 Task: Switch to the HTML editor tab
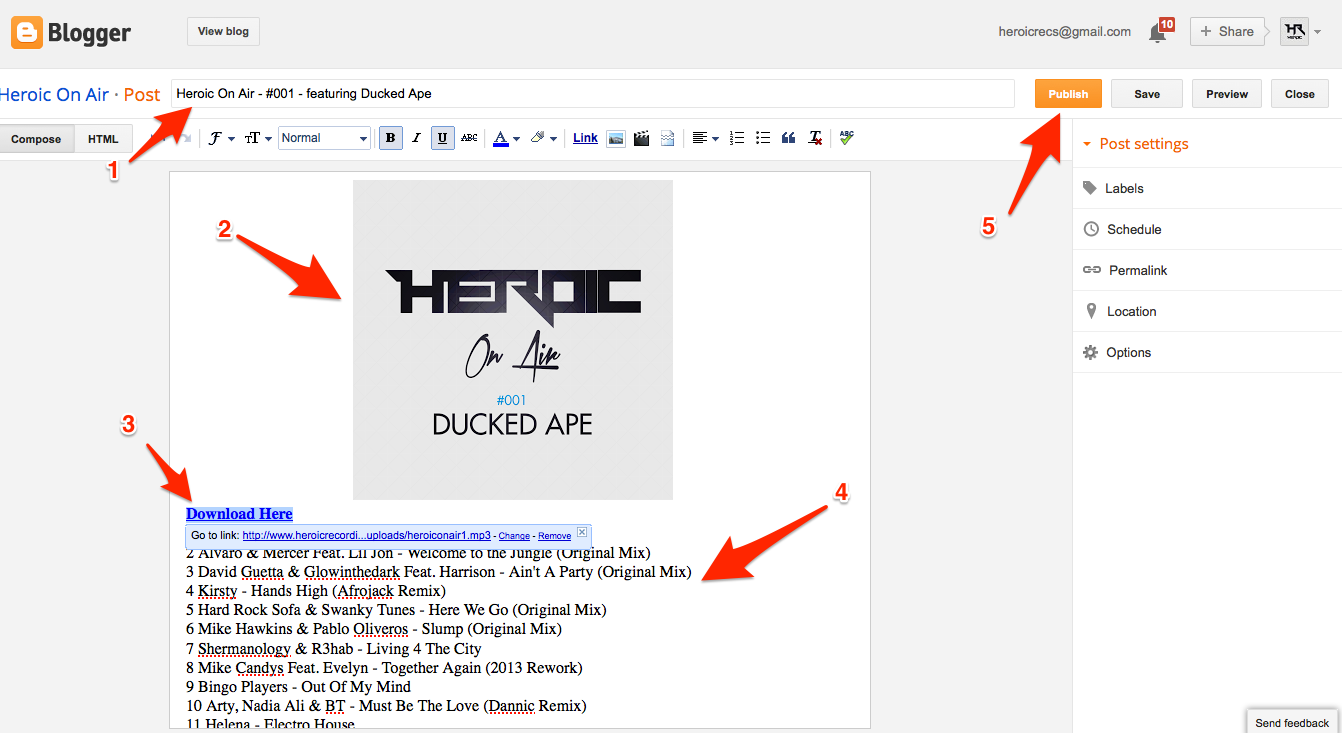click(x=103, y=139)
